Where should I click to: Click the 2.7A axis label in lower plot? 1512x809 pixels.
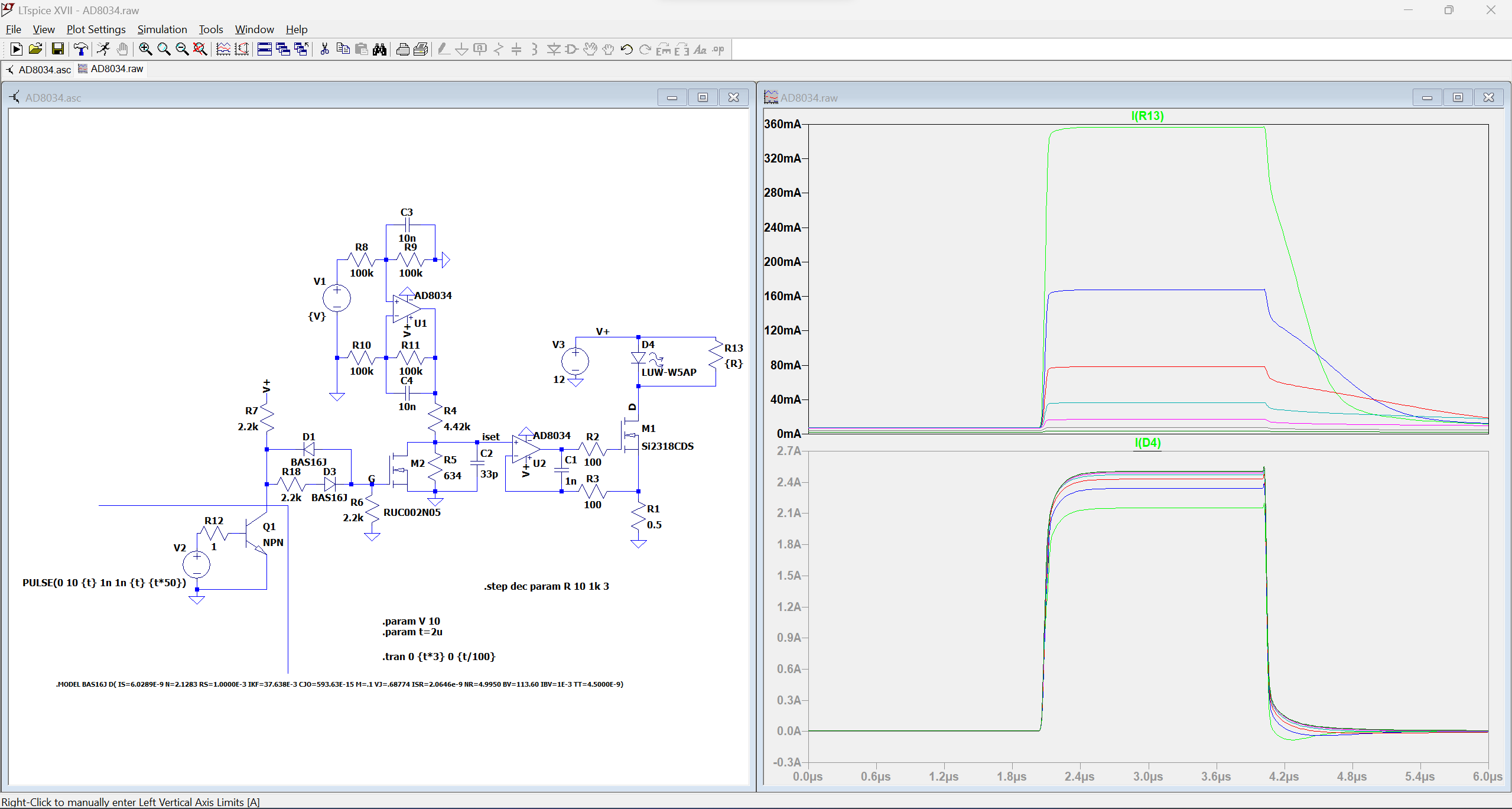pos(789,451)
